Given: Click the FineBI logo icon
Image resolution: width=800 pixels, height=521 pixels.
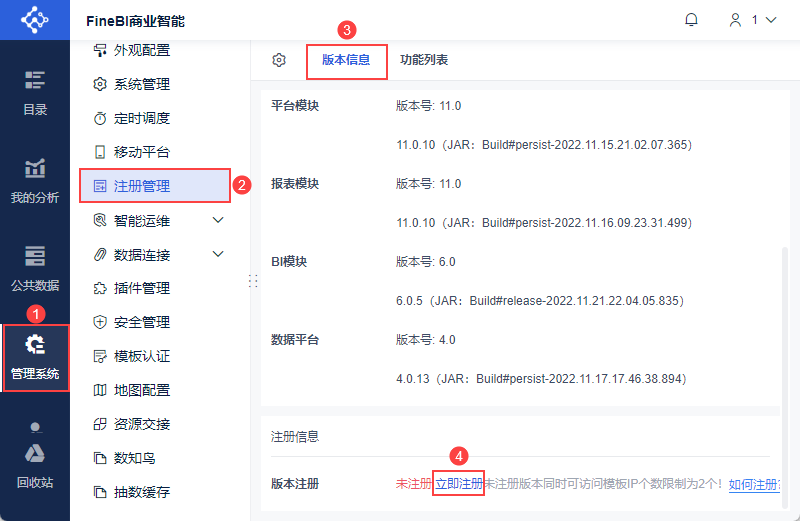Looking at the screenshot, I should coord(34,20).
